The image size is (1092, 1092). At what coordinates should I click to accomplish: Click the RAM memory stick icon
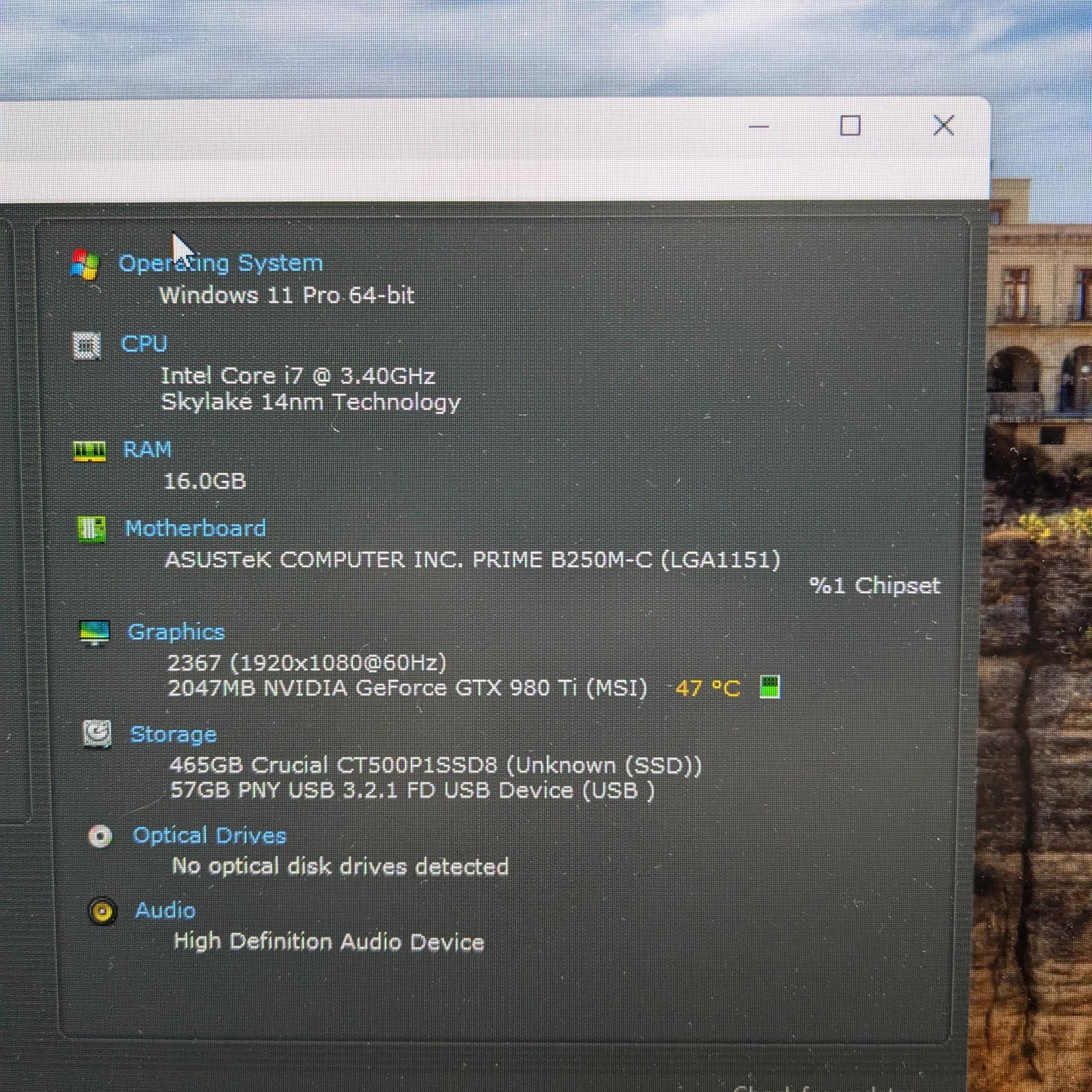click(x=89, y=451)
